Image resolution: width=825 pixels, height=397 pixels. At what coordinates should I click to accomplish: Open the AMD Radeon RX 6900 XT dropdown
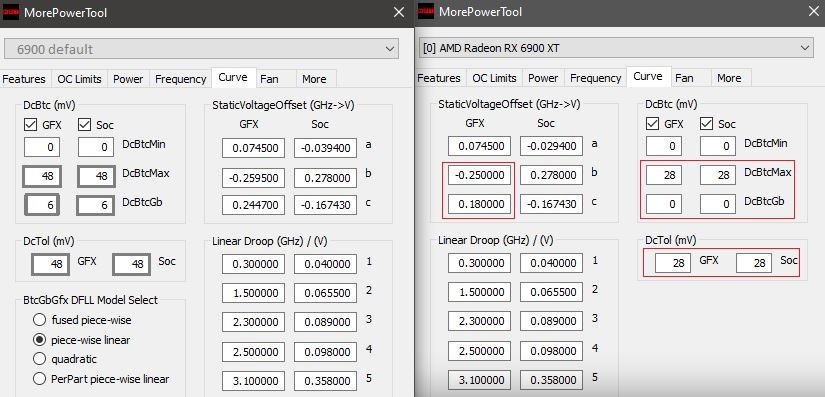click(x=616, y=48)
